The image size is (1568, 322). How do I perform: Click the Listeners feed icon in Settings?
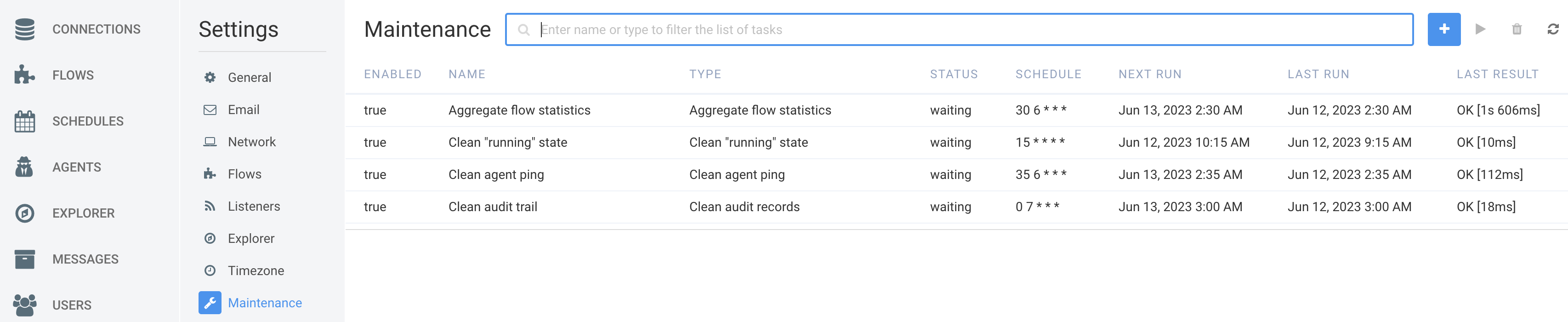pos(210,206)
